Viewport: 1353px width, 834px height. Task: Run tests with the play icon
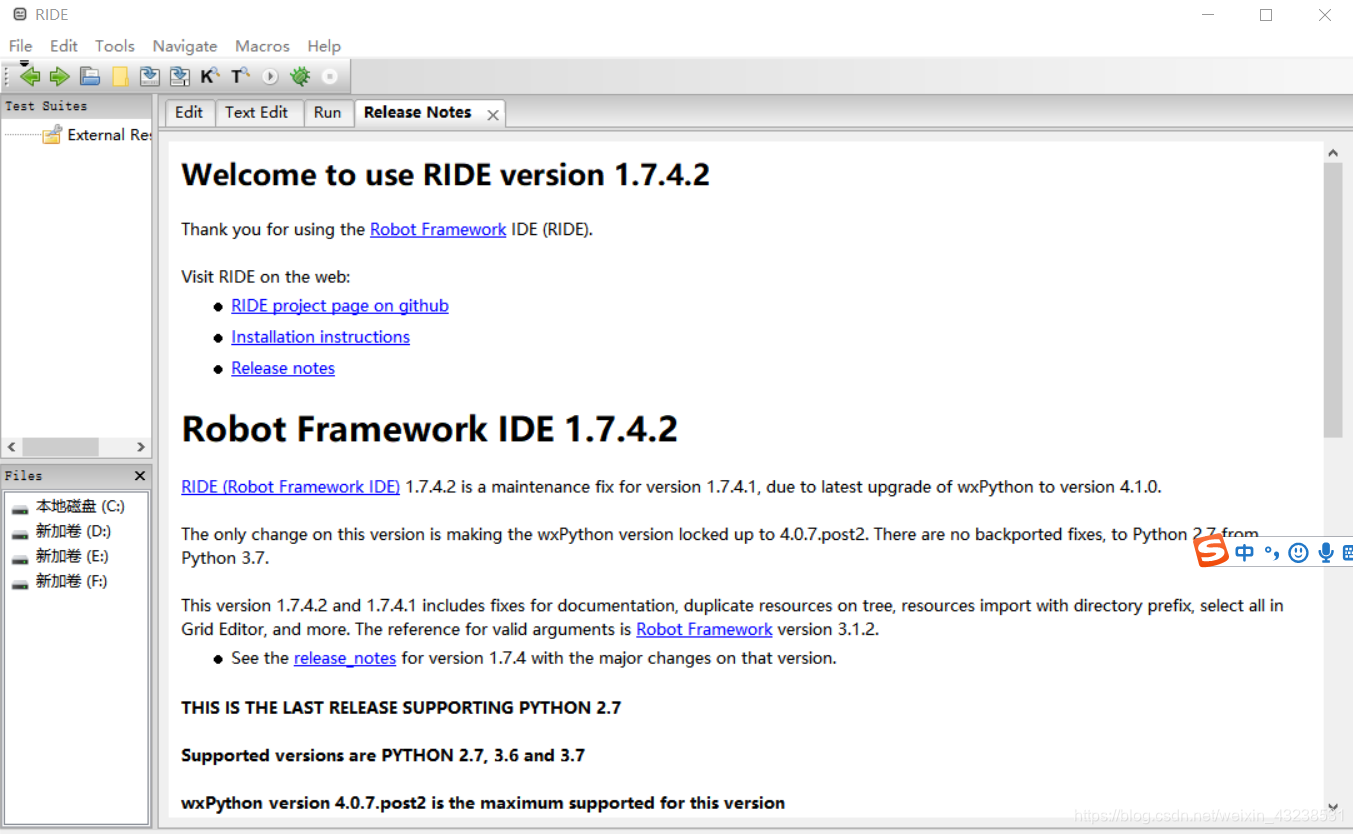(x=271, y=76)
